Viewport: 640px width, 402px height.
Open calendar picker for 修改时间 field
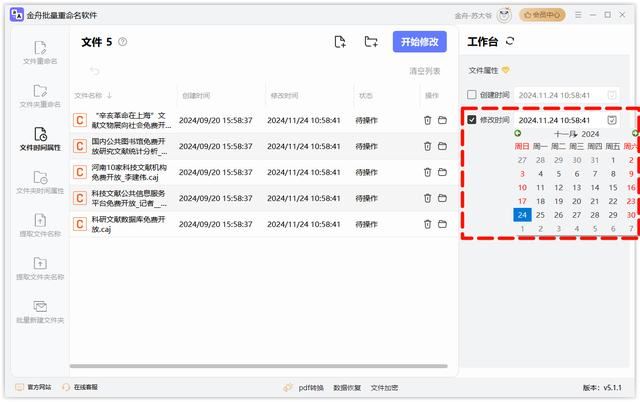click(612, 120)
